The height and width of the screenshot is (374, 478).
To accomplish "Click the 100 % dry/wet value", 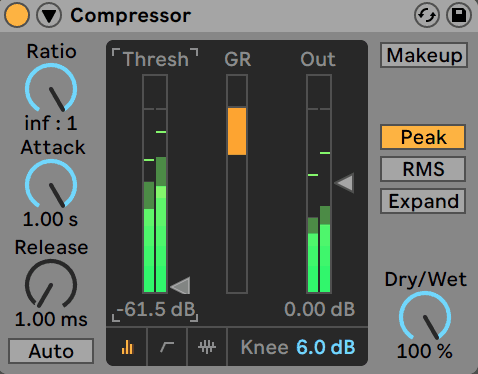I will (x=425, y=351).
